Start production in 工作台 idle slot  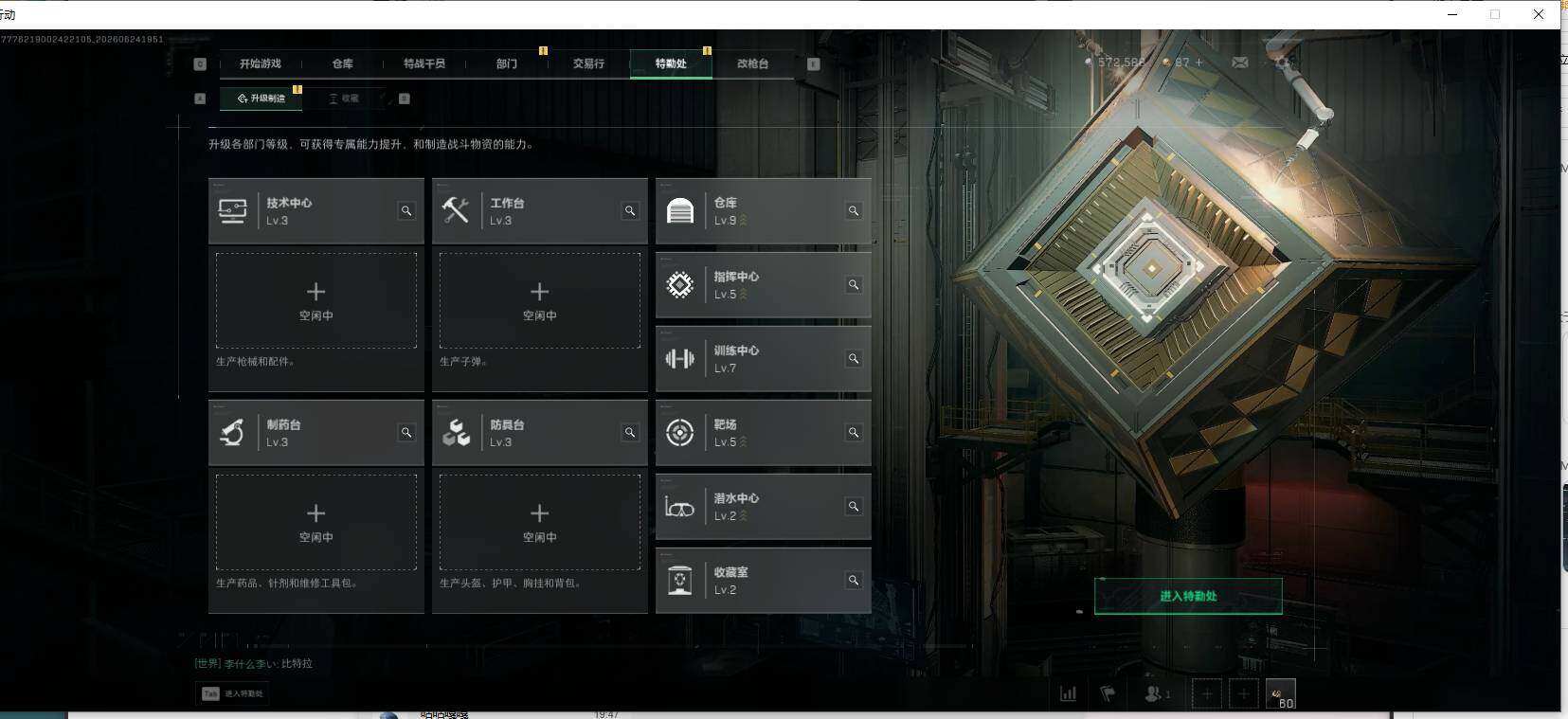tap(540, 300)
